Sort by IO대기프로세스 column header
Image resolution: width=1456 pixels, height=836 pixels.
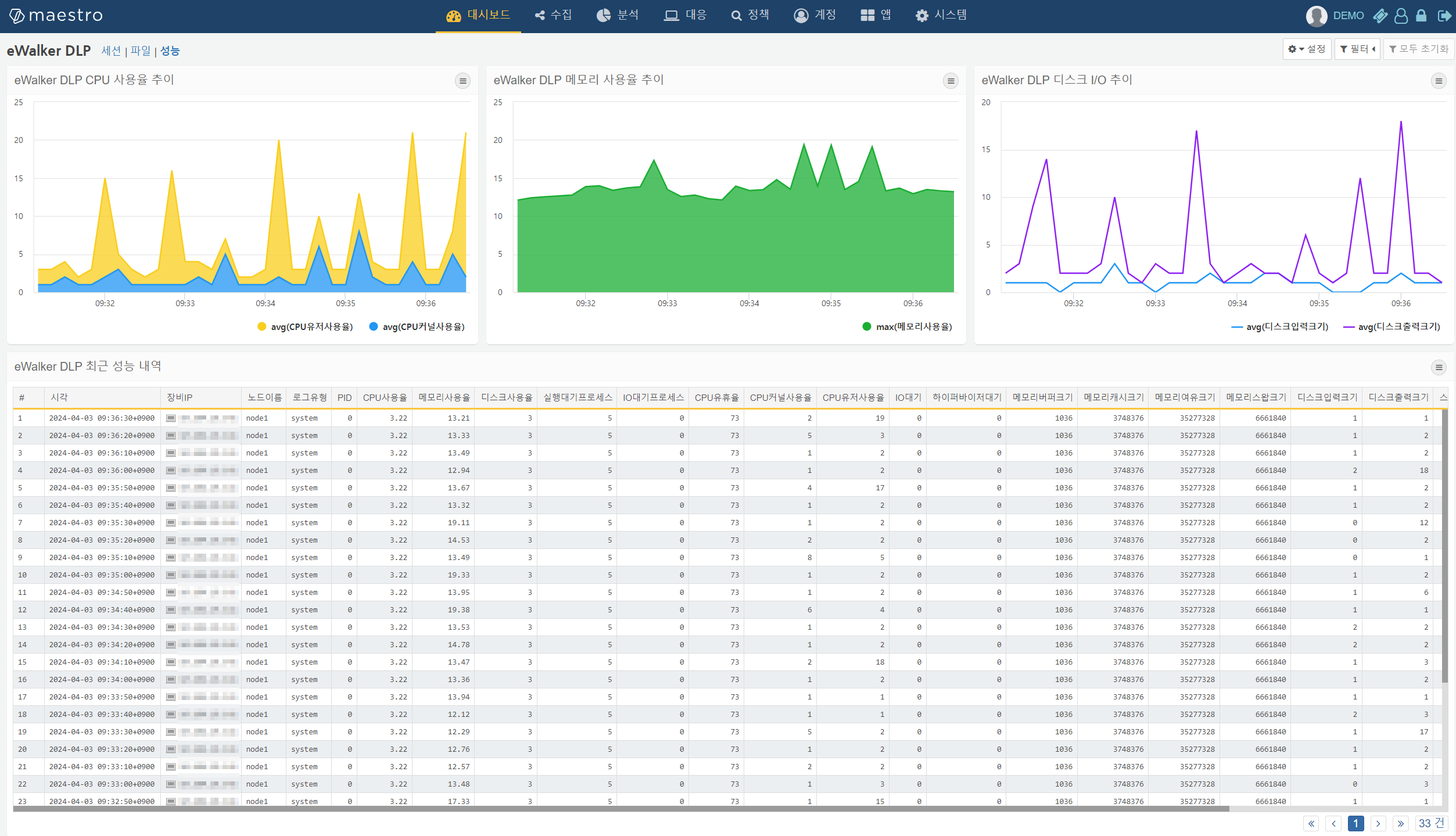(653, 397)
